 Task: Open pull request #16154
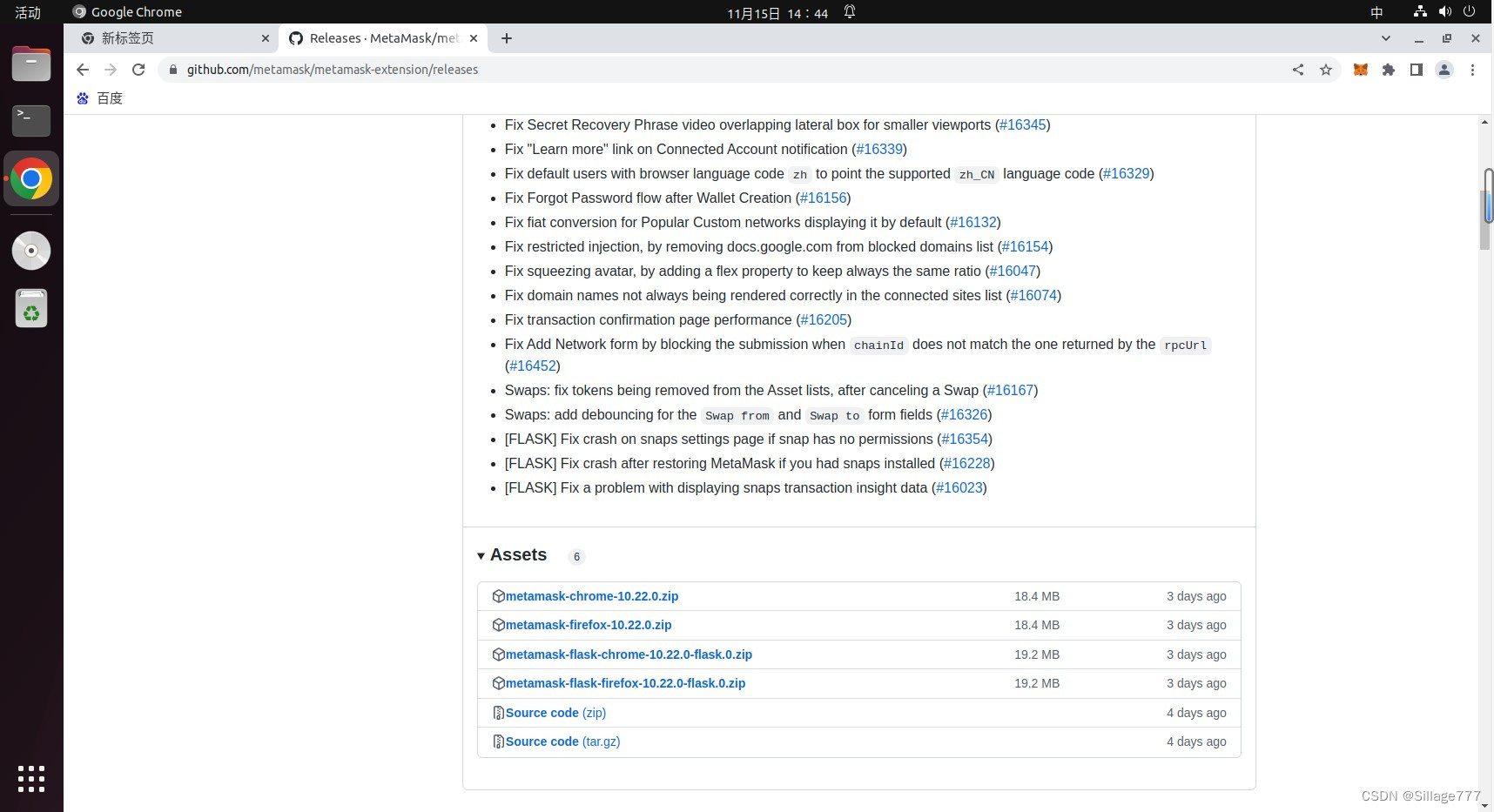1026,247
